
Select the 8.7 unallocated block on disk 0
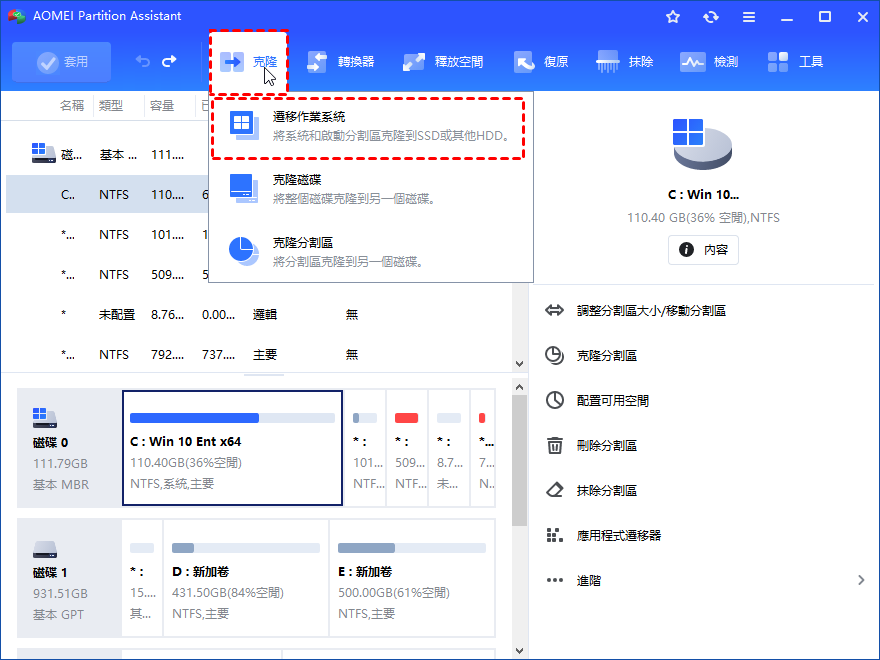coord(449,448)
